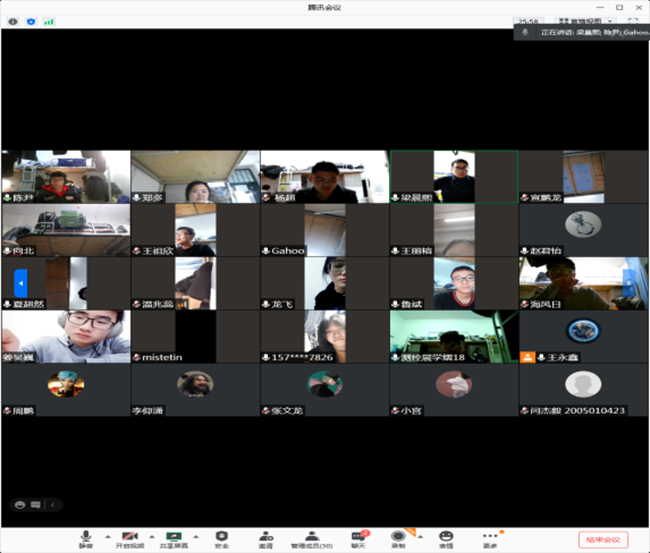650x553 pixels.
Task: Select 梁晨熙's highlighted video tile
Action: 454,177
